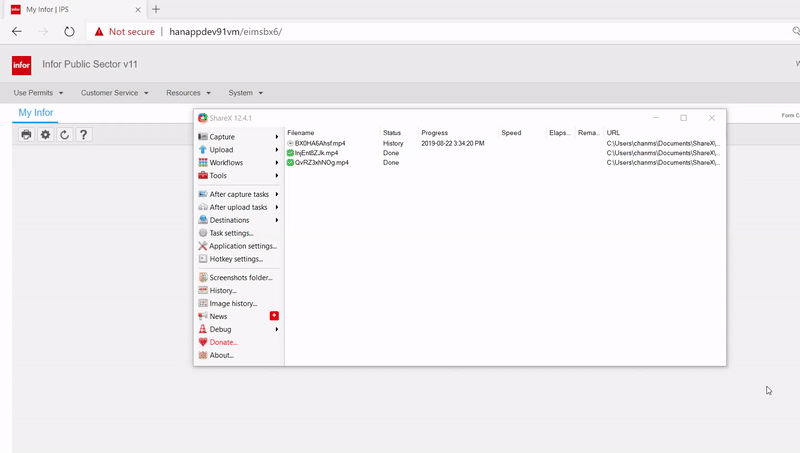Select the My Infor tab
The height and width of the screenshot is (453, 800).
[36, 113]
